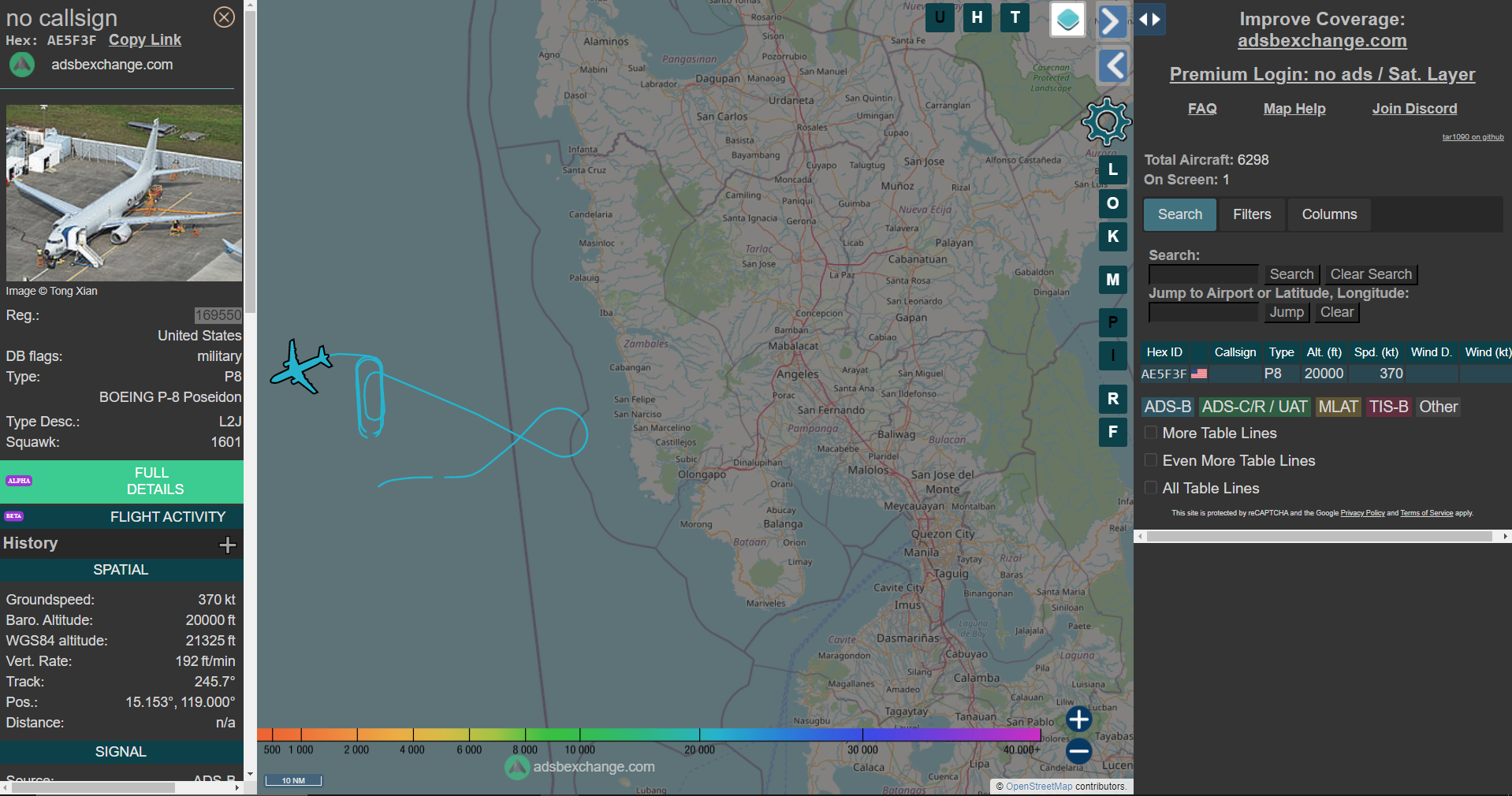
Task: Focus the Search text field
Action: [1203, 274]
